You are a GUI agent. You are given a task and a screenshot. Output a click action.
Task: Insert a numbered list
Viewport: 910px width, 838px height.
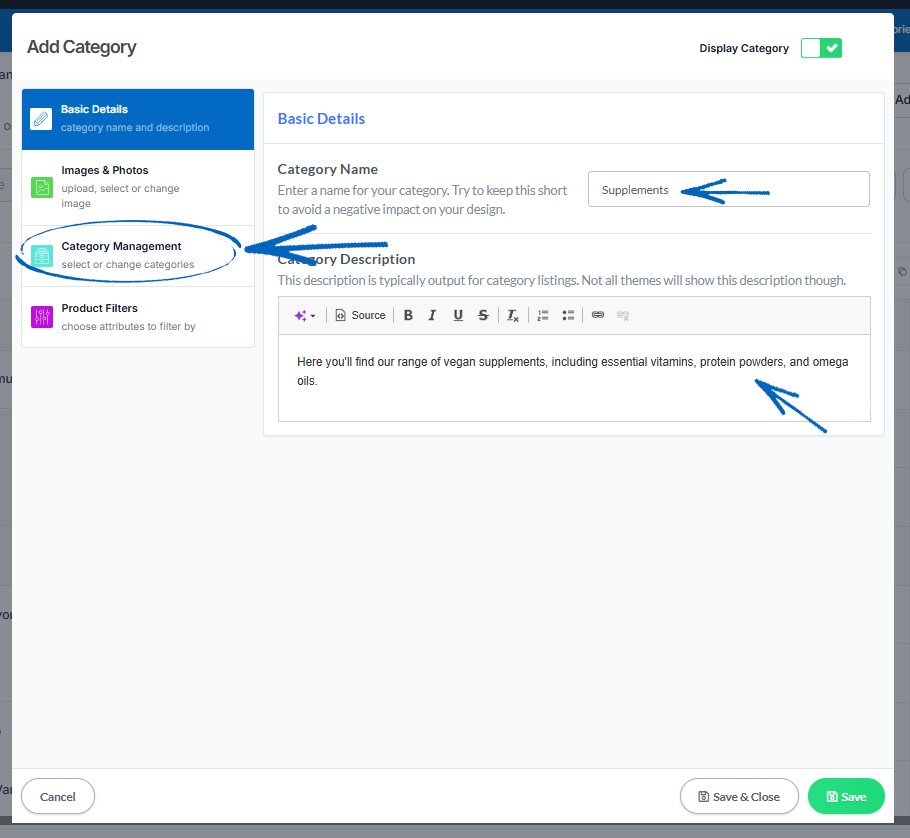(x=543, y=315)
